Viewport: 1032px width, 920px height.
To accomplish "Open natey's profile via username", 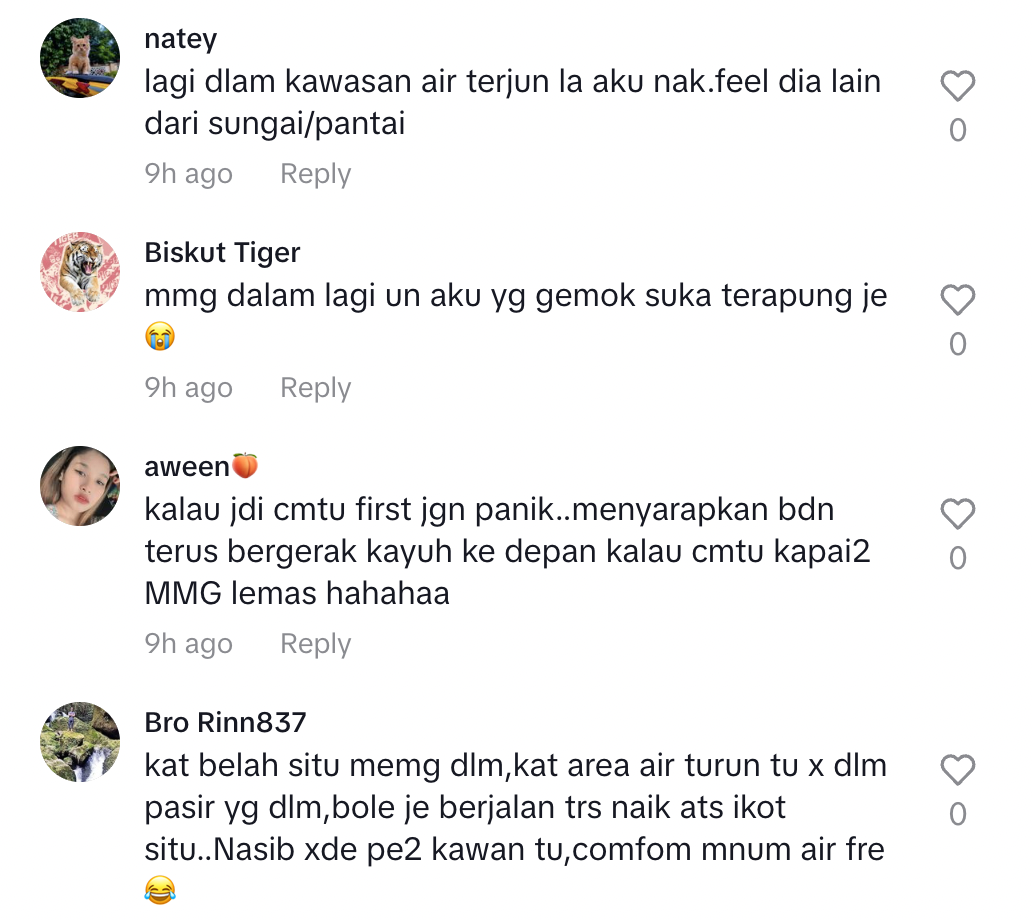I will click(181, 39).
